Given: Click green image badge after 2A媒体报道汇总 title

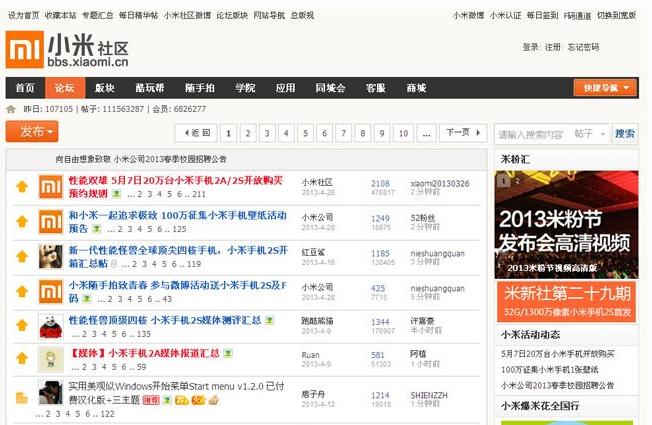Looking at the screenshot, I should 228,353.
